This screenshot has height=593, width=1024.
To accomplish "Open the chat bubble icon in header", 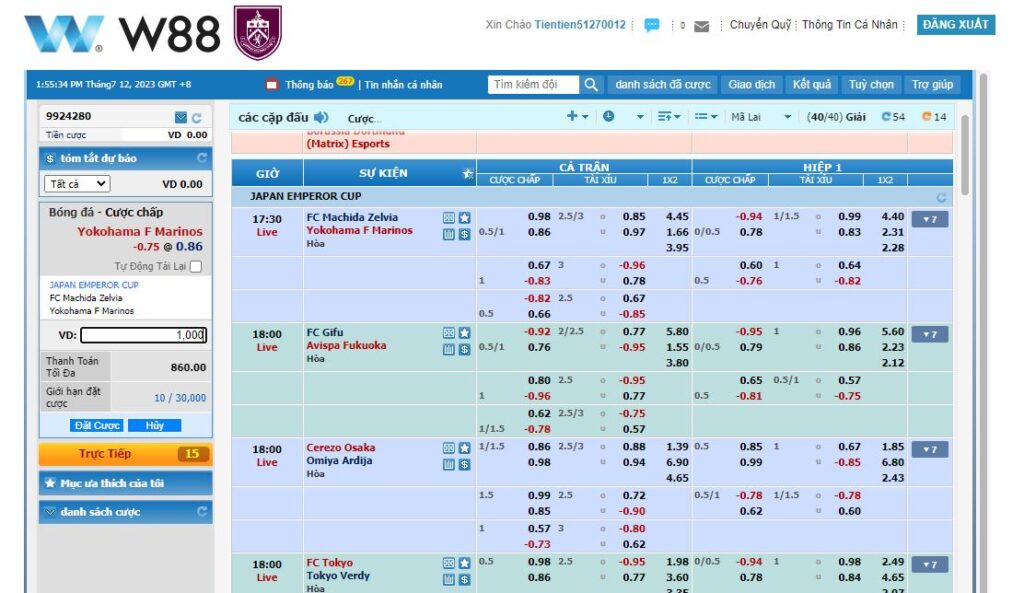I will (651, 25).
